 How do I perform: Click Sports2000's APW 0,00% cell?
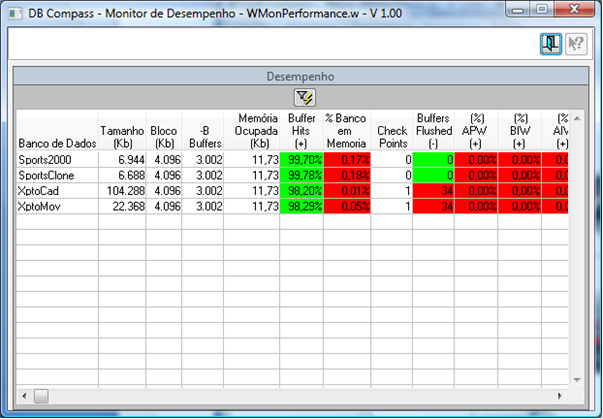(x=476, y=160)
